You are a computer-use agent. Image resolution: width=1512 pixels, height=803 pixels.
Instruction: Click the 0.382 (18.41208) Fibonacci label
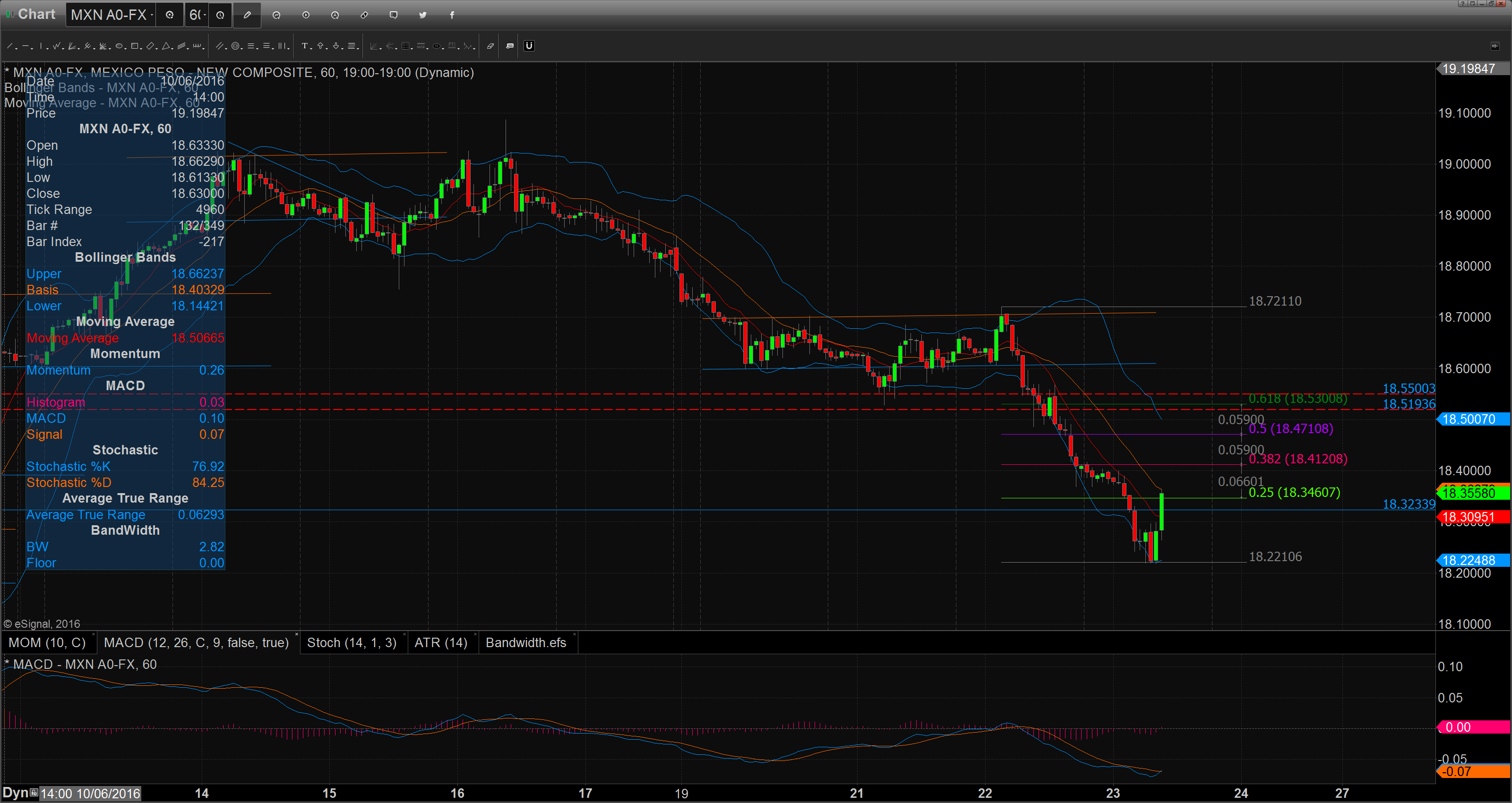1298,459
